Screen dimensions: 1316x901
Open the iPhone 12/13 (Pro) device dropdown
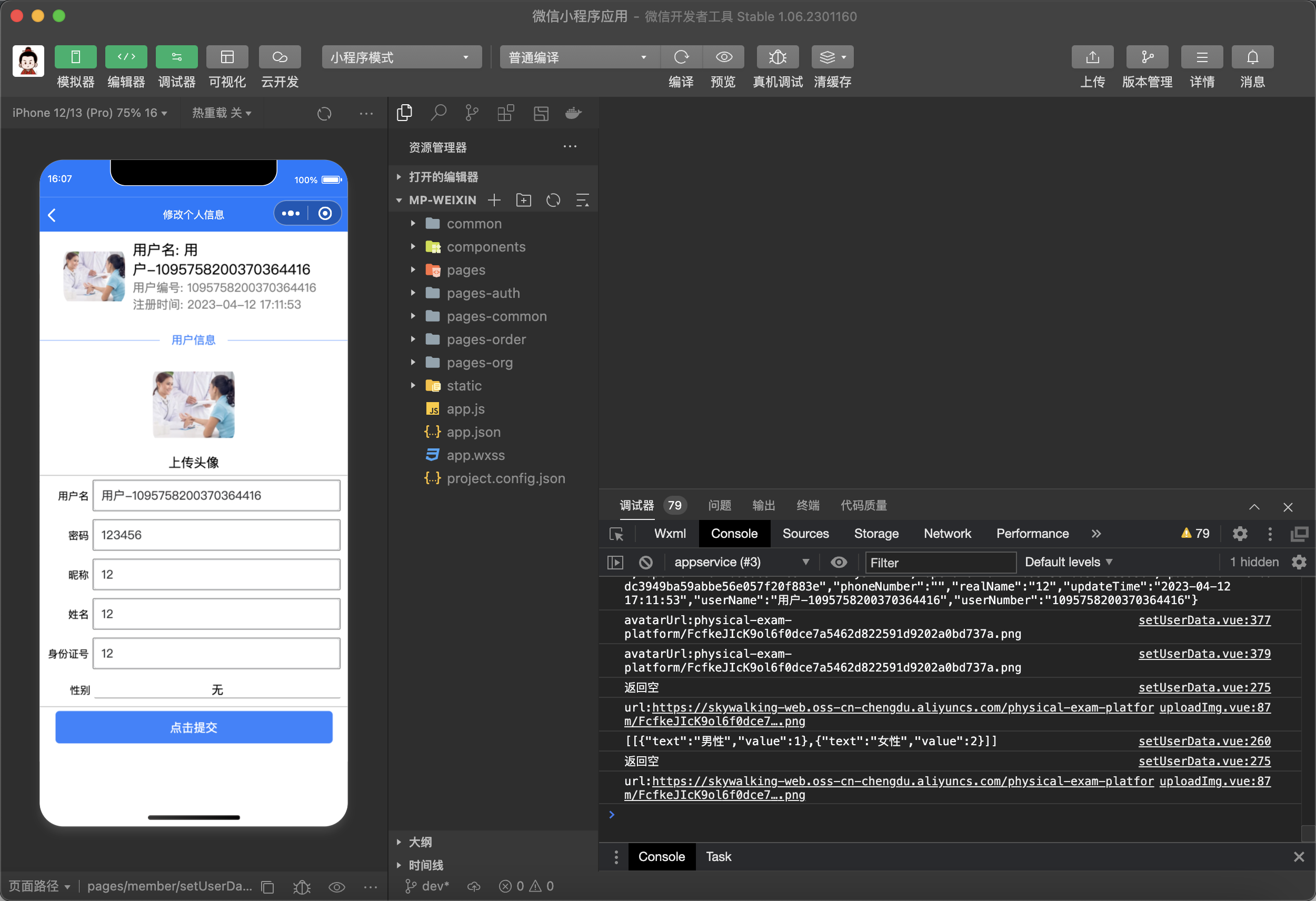click(89, 113)
